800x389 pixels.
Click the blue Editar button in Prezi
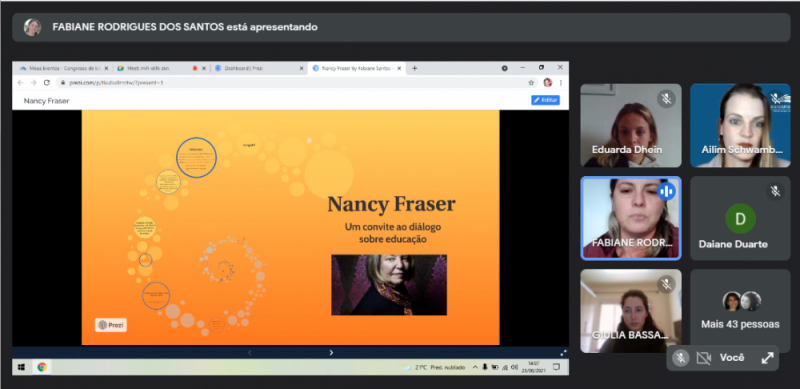tap(545, 100)
